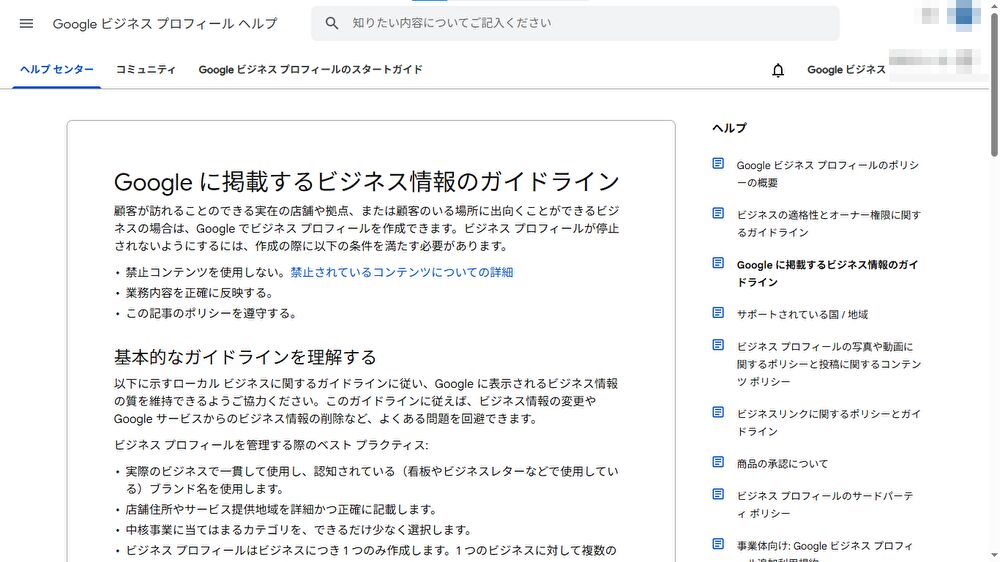Open 事業体向け Google ビジネス プロフィール article
The width and height of the screenshot is (1000, 562).
(x=825, y=551)
